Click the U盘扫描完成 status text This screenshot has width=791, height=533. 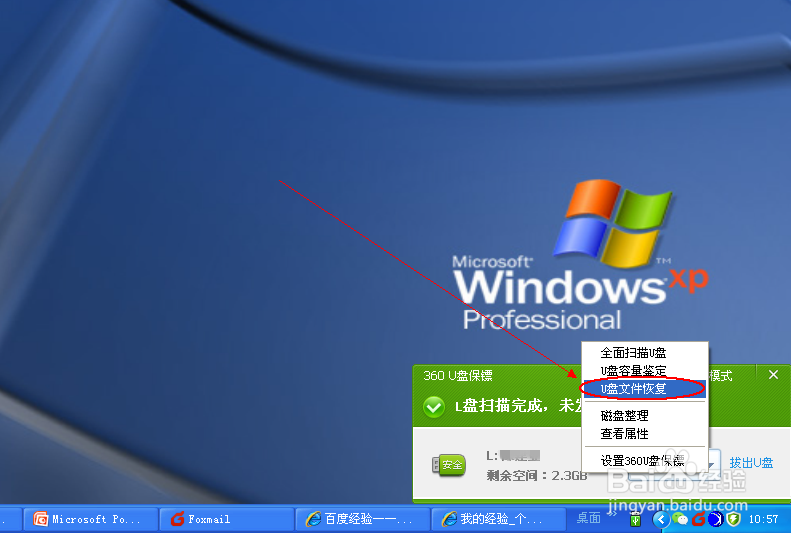(518, 405)
